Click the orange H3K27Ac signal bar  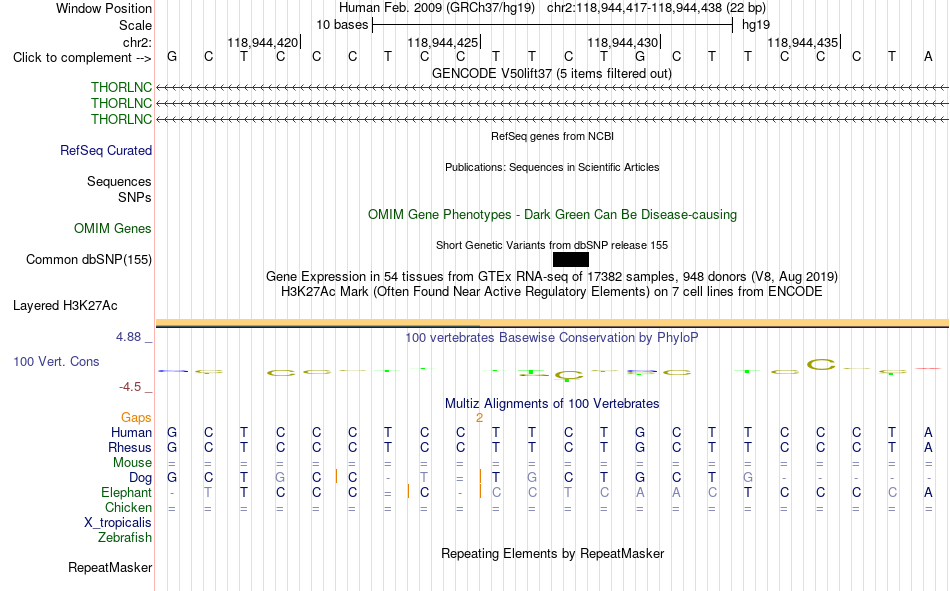coord(552,322)
